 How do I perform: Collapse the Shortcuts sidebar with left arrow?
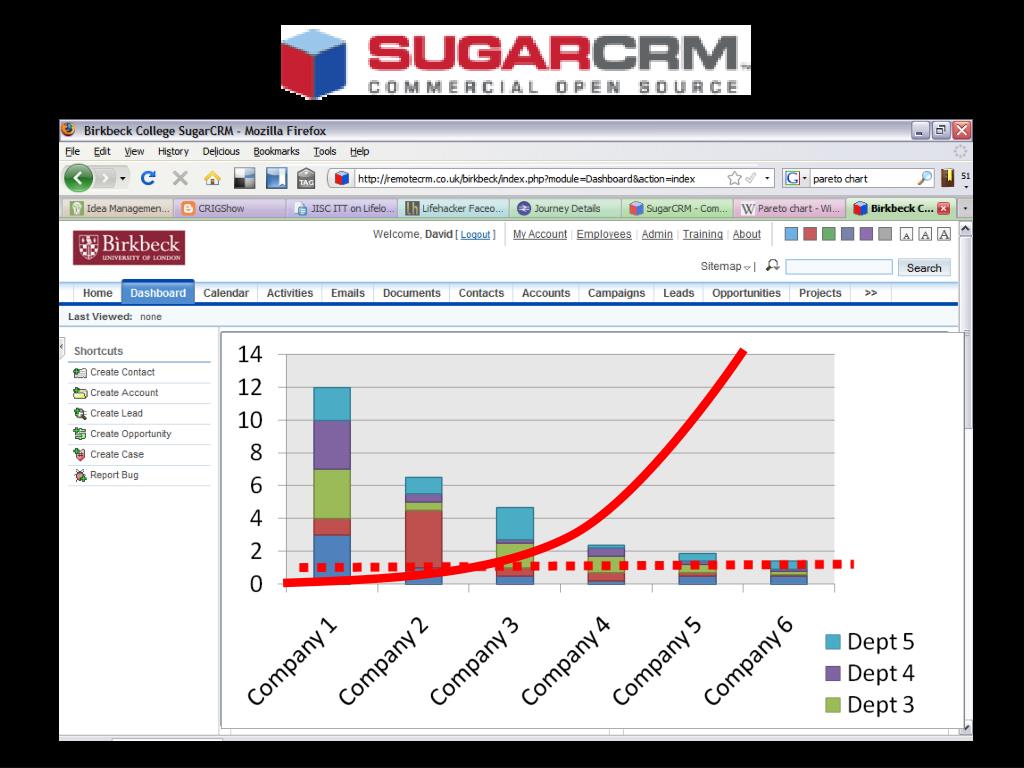[x=62, y=346]
